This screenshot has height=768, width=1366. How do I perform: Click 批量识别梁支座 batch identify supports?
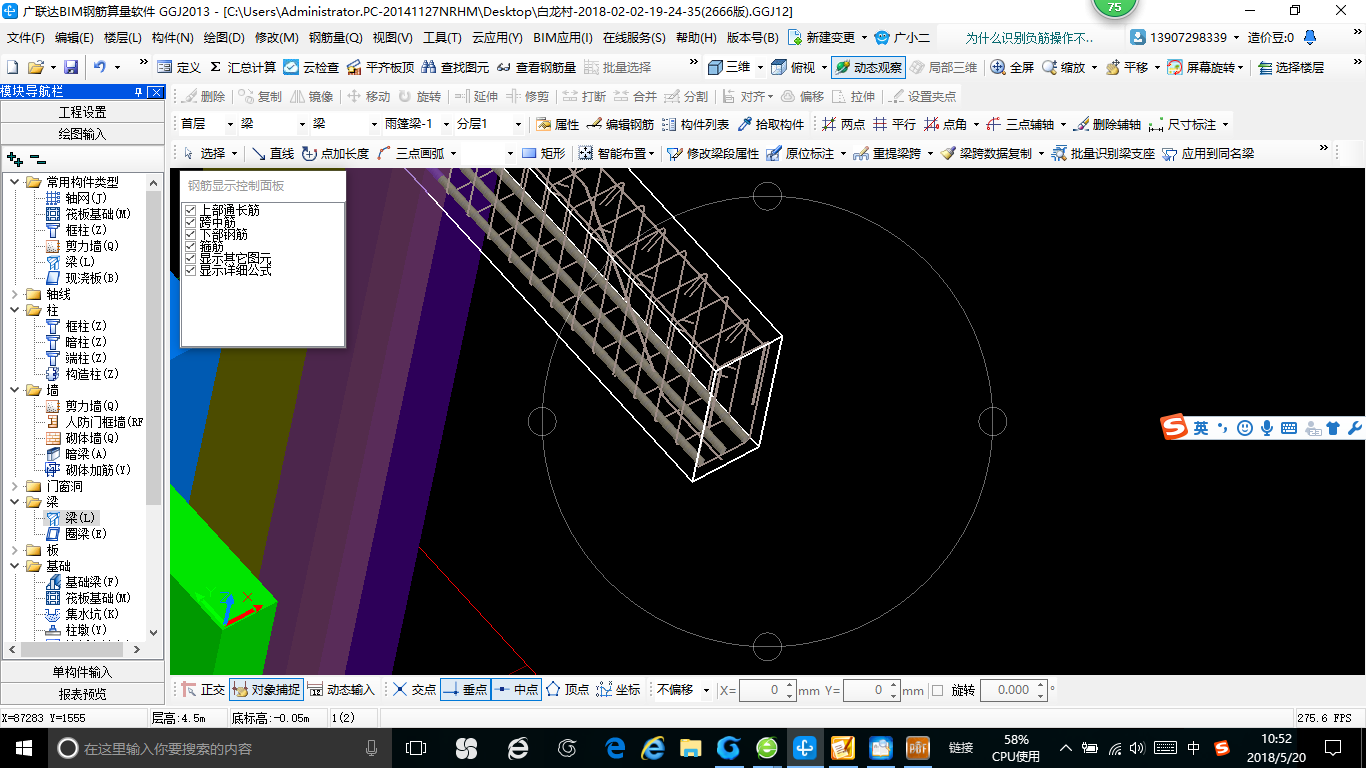coord(1102,153)
